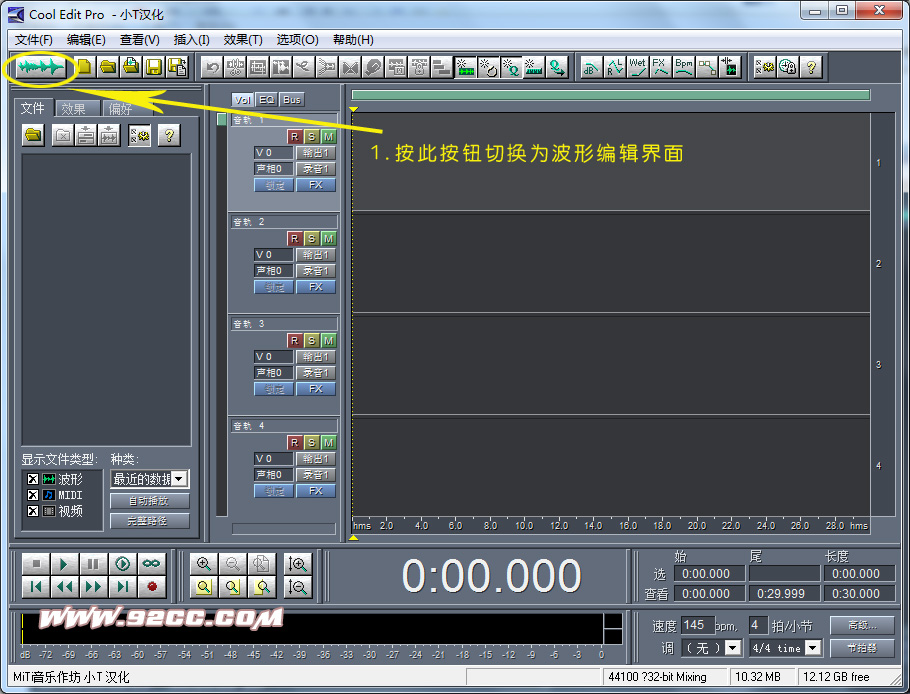Click the save session floppy disk icon
The height and width of the screenshot is (694, 910).
point(154,67)
